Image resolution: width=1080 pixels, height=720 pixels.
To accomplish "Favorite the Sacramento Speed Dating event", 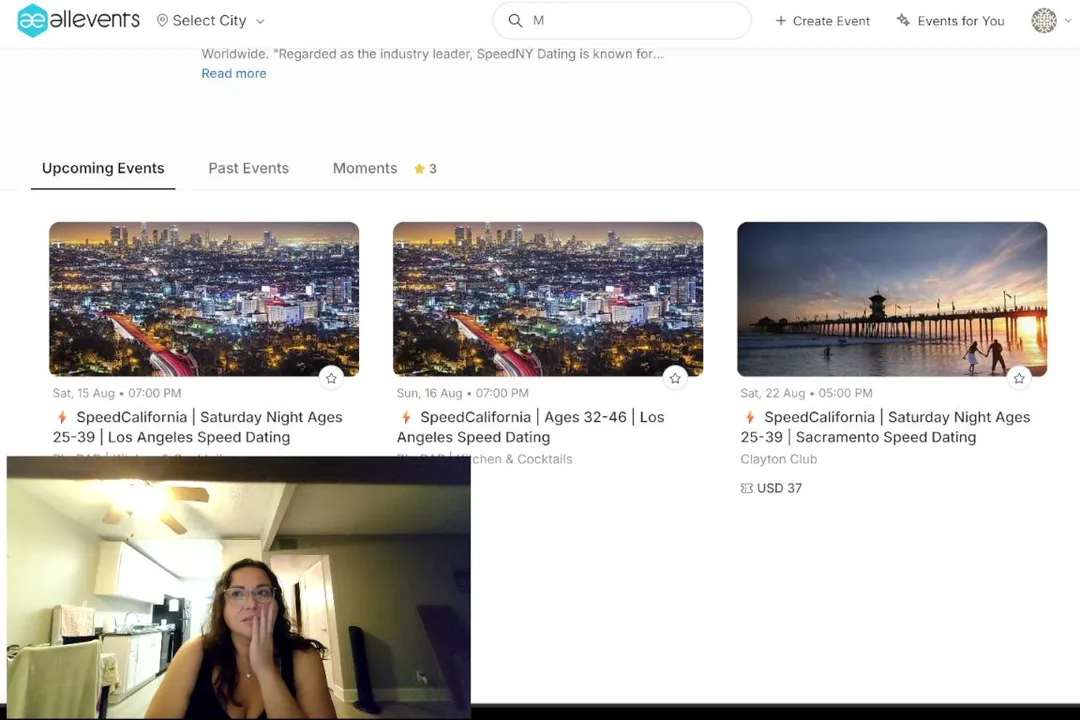I will click(1019, 378).
